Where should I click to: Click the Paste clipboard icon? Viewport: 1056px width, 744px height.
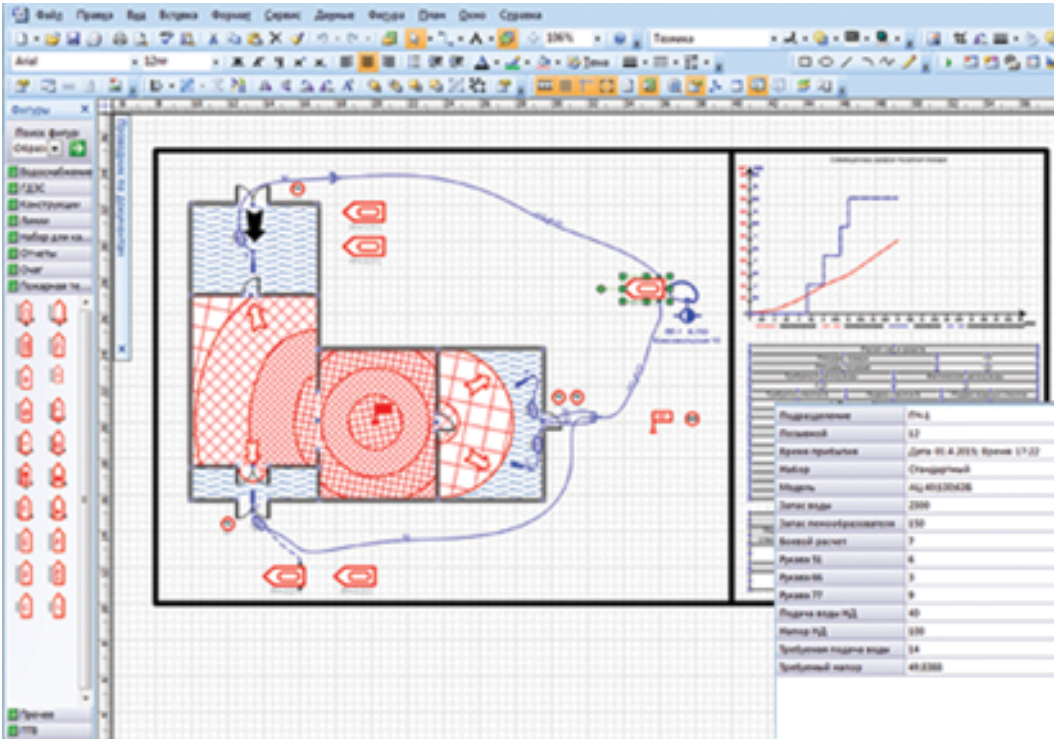255,39
